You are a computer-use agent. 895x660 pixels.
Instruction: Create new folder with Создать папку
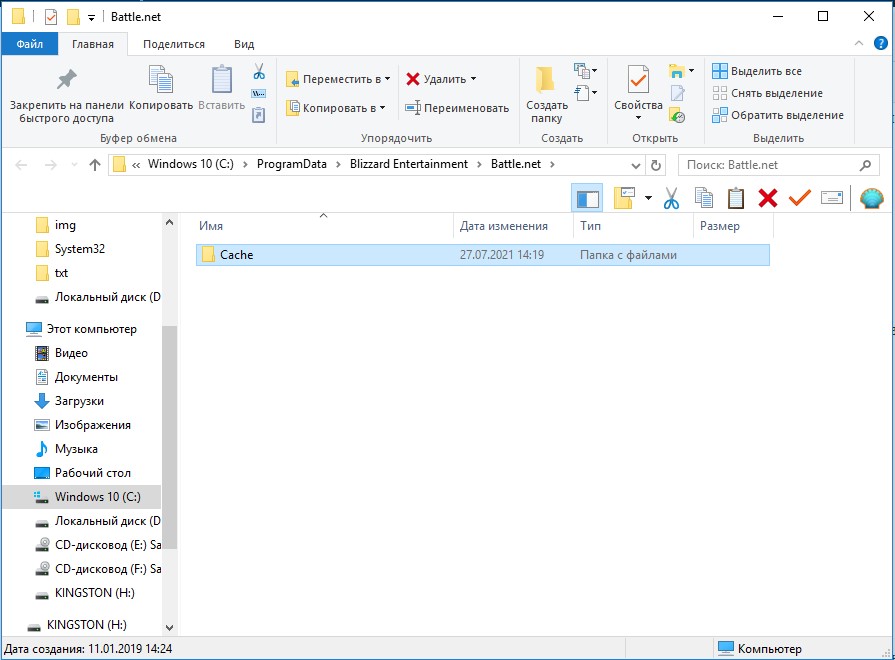546,95
